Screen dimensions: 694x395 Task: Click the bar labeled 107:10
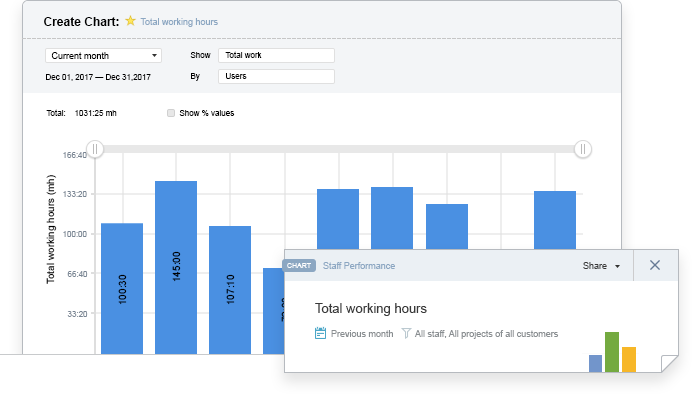tap(230, 290)
